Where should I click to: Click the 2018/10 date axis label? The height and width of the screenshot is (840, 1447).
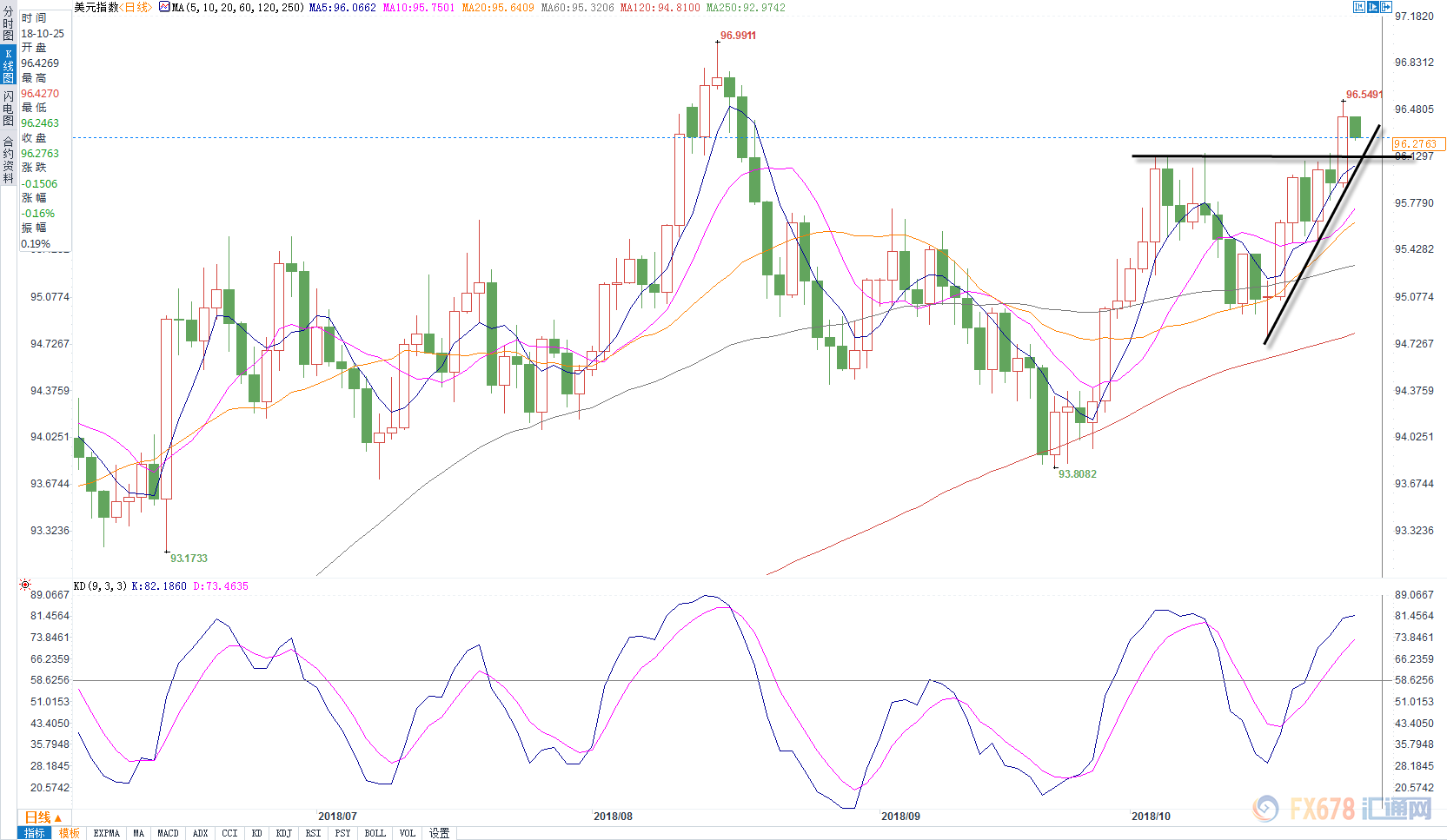point(1151,817)
